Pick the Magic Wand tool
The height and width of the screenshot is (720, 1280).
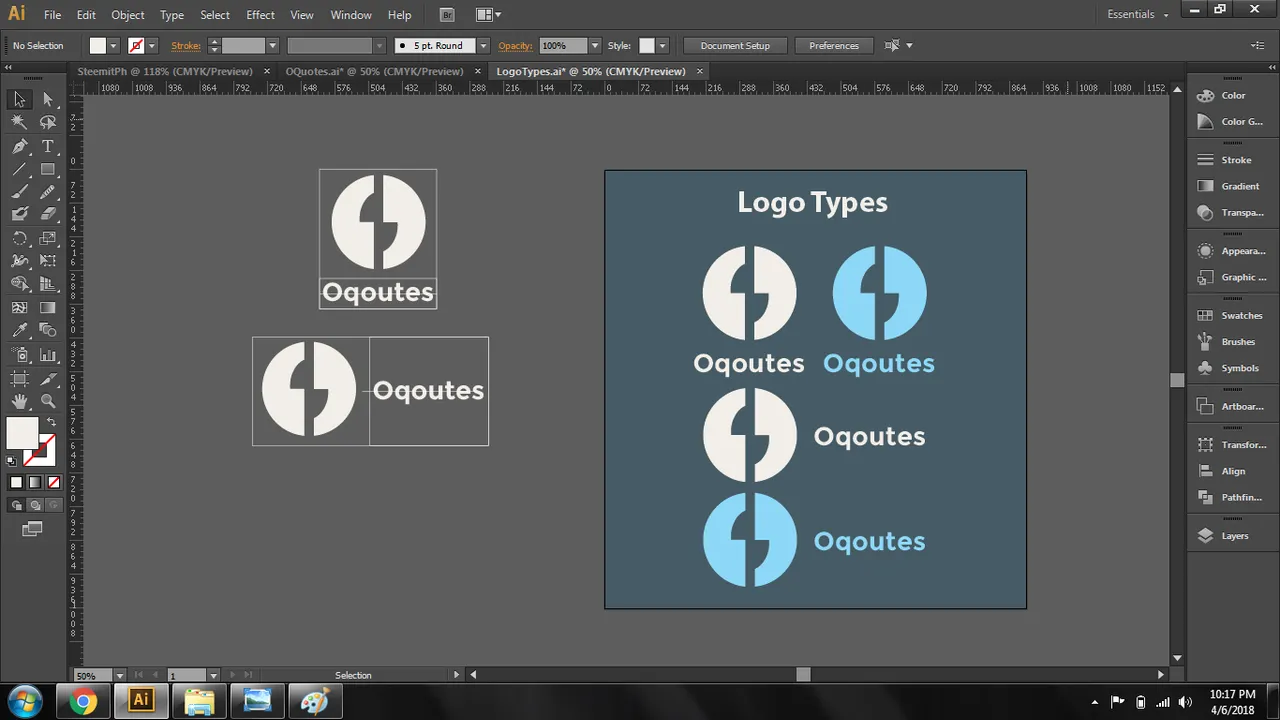tap(19, 122)
